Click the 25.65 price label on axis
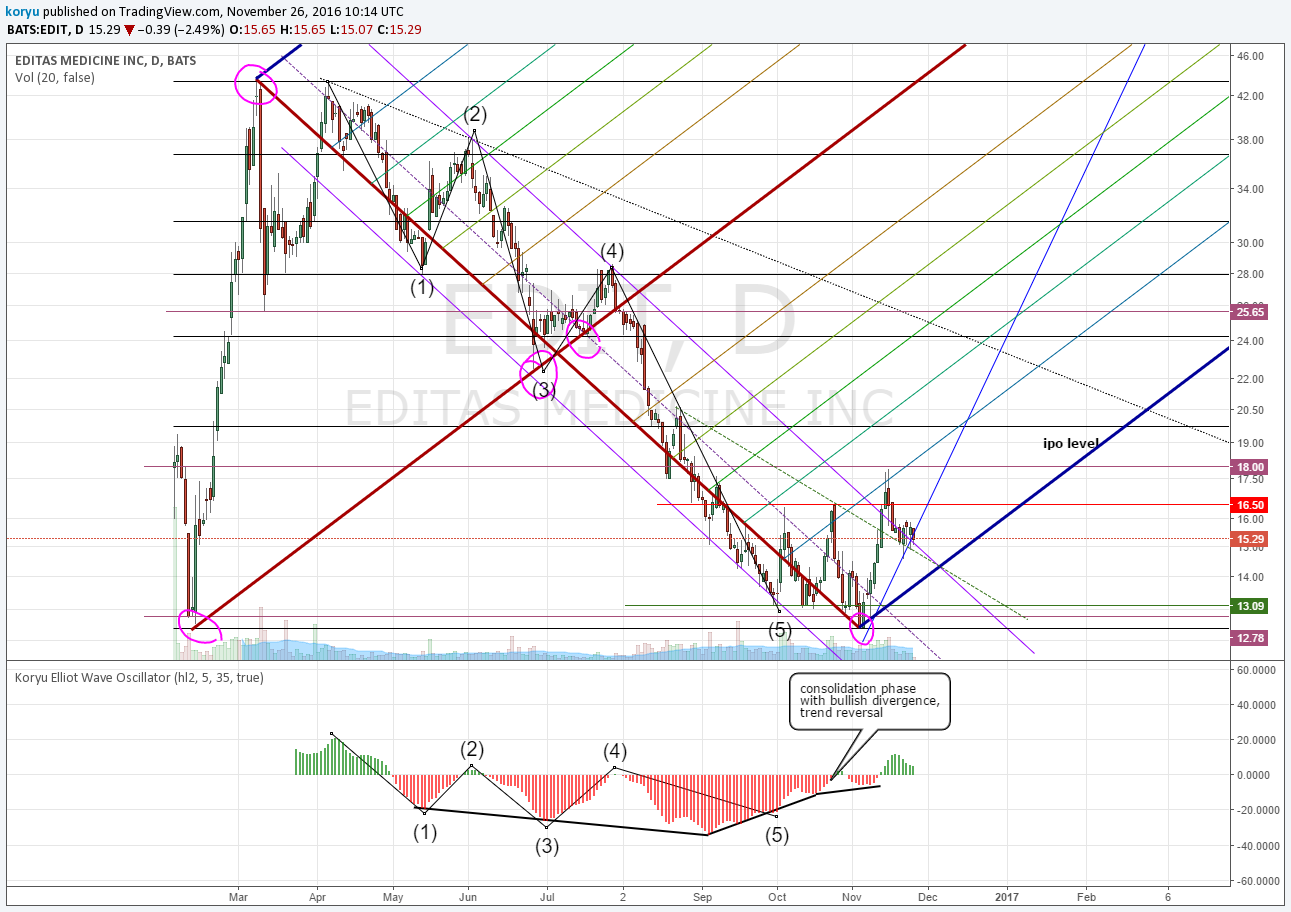This screenshot has height=912, width=1291. 1251,312
